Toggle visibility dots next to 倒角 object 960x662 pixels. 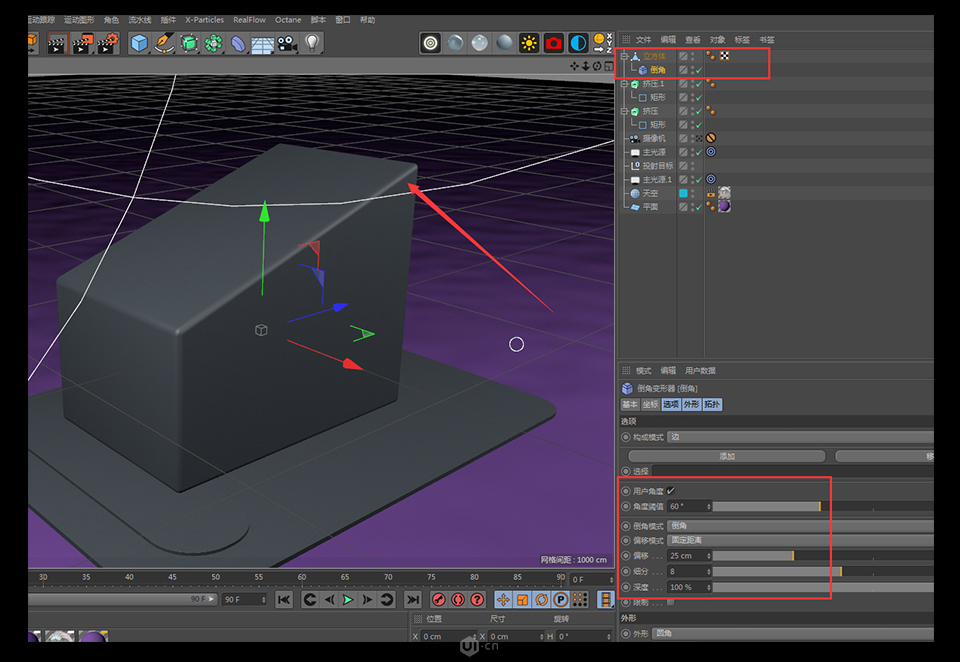(691, 70)
